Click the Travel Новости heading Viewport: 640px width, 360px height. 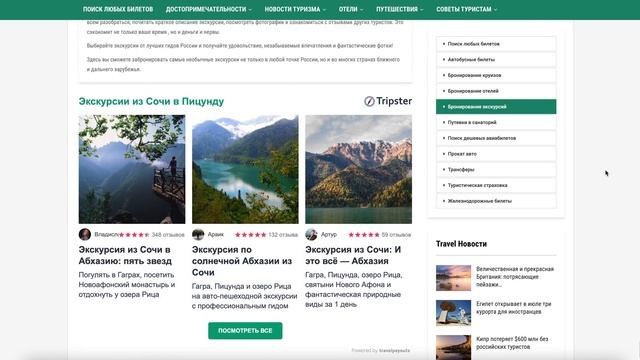pos(461,244)
